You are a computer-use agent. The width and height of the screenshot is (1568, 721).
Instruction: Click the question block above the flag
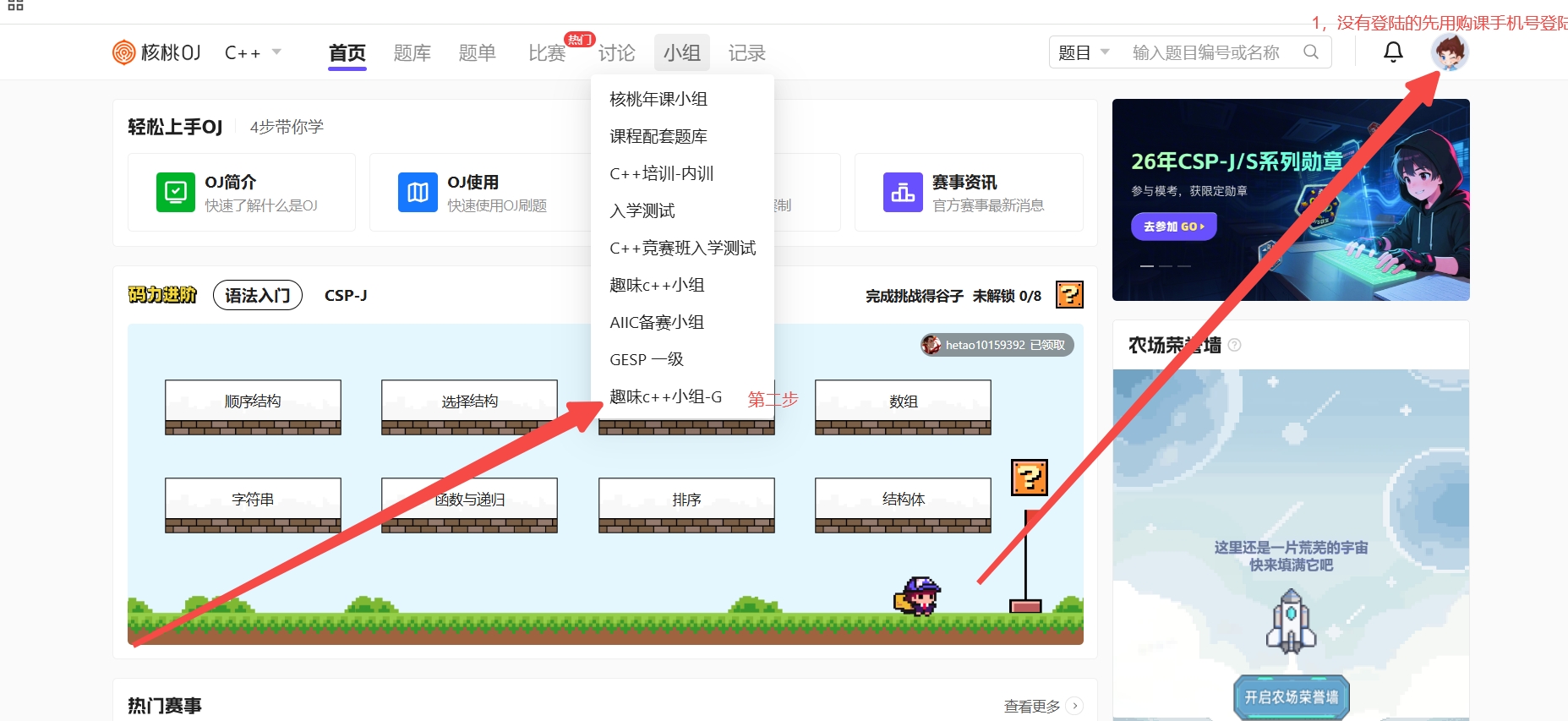[1030, 478]
